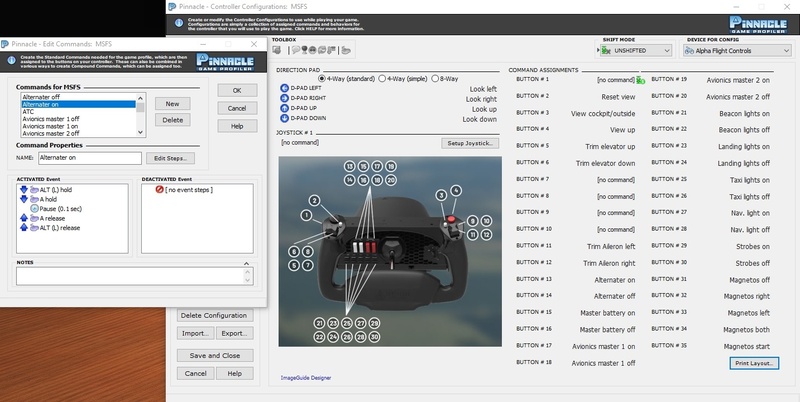Click the first icon in the Toolbox

277,50
